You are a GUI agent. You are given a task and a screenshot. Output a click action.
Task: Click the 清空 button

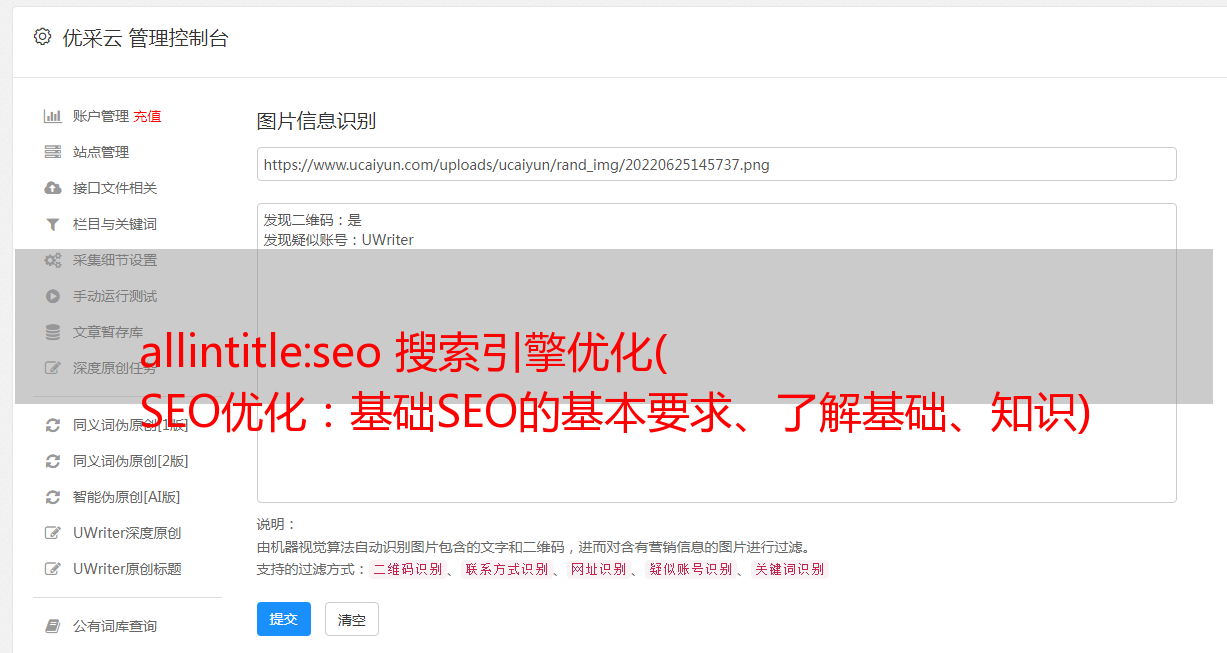click(x=352, y=620)
